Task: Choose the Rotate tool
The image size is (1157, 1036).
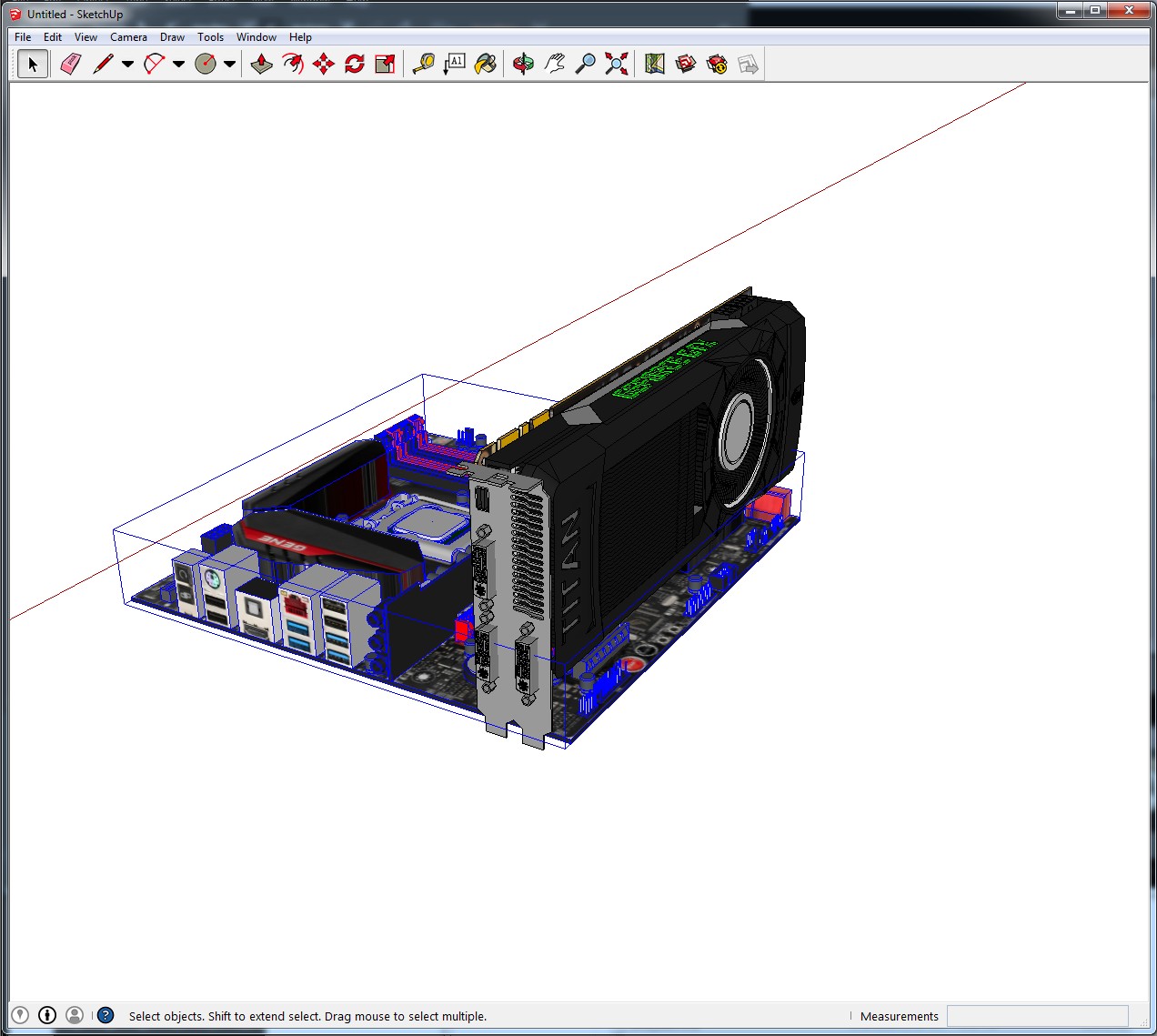Action: (x=355, y=64)
